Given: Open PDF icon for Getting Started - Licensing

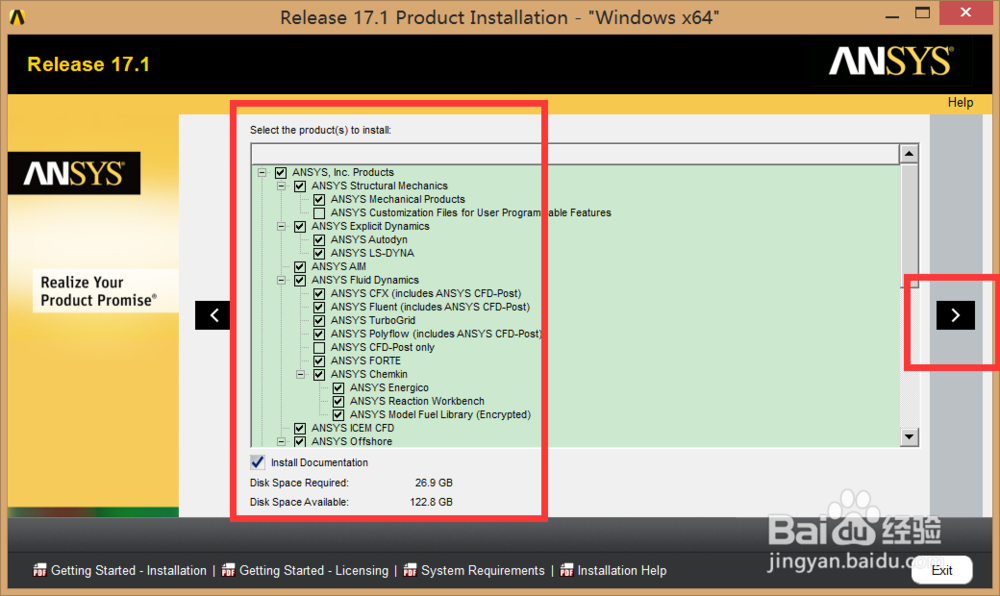Looking at the screenshot, I should [x=228, y=570].
